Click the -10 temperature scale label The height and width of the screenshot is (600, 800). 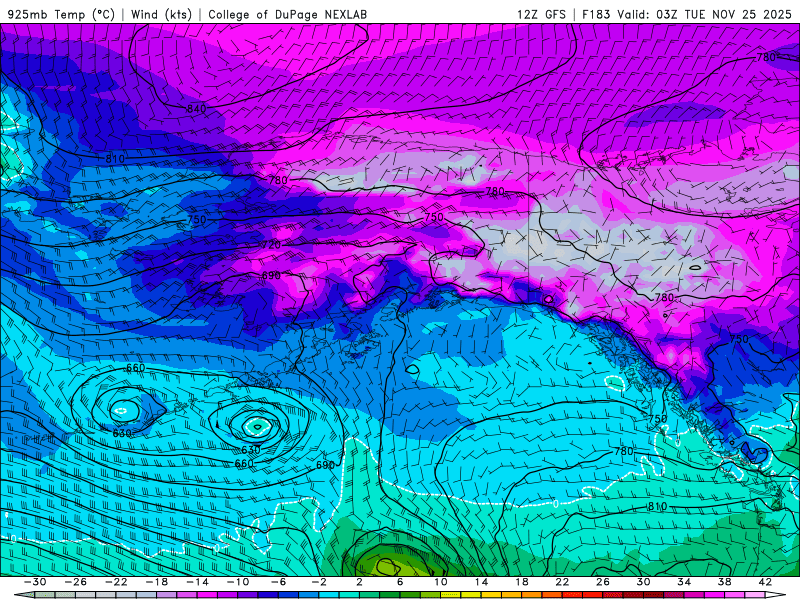(238, 582)
